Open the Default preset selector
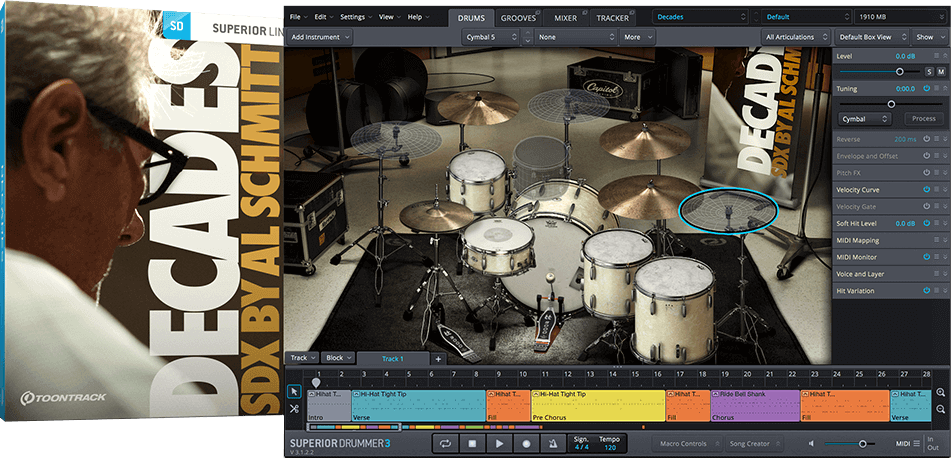Screen dimensions: 951x458 coord(807,18)
